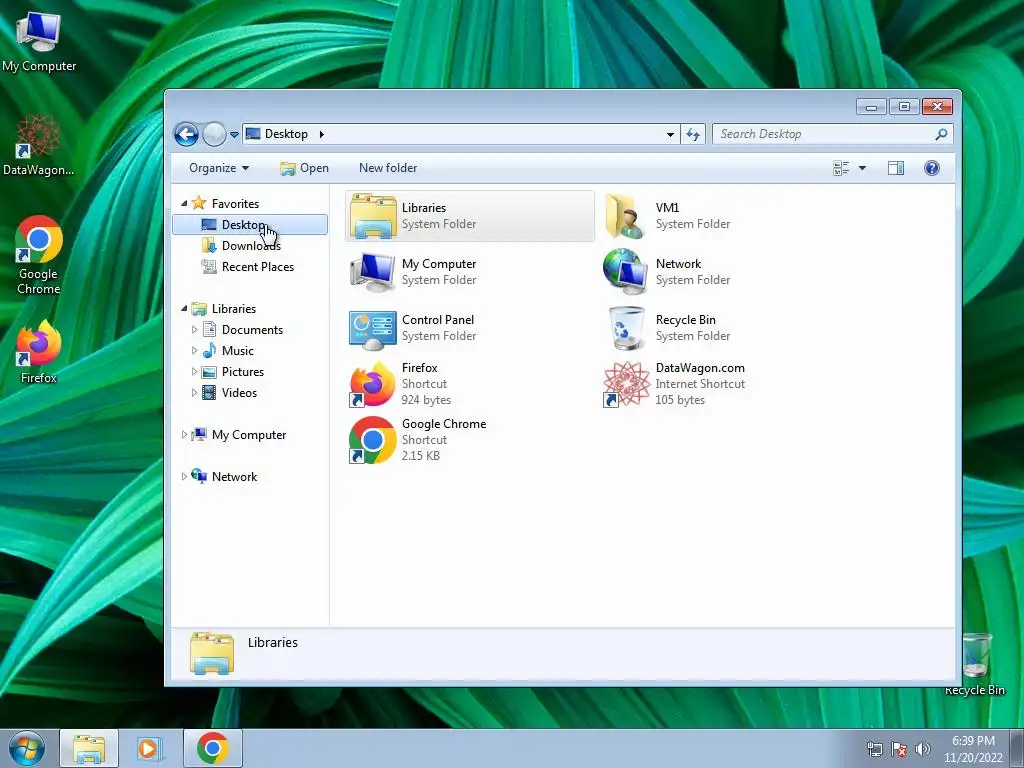Expand Network in navigation pane
This screenshot has height=768, width=1024.
pyautogui.click(x=184, y=477)
